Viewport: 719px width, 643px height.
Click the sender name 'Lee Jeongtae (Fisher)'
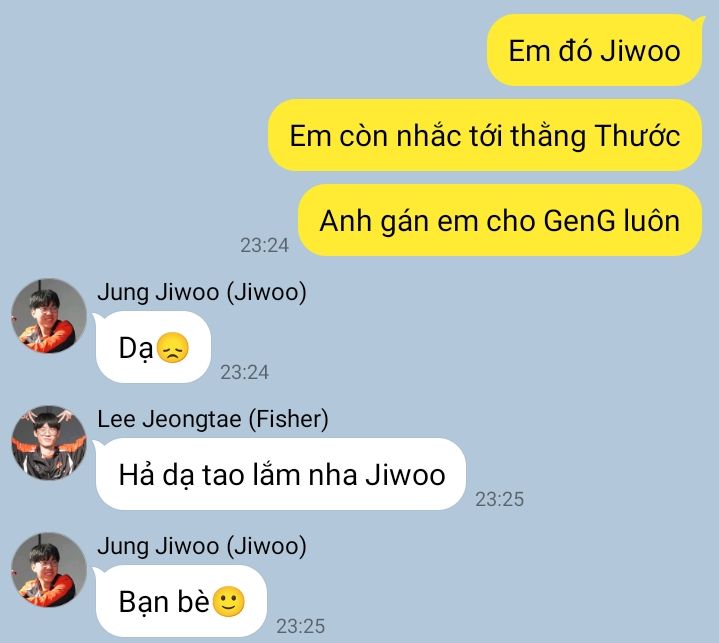[213, 419]
